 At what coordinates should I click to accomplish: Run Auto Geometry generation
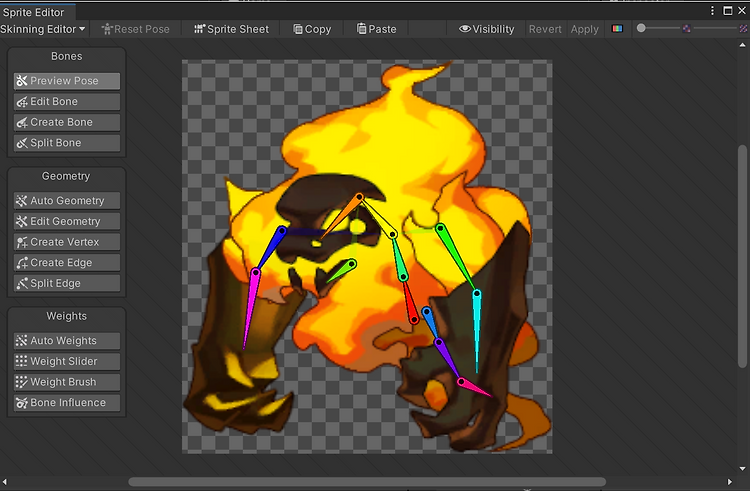(x=66, y=201)
